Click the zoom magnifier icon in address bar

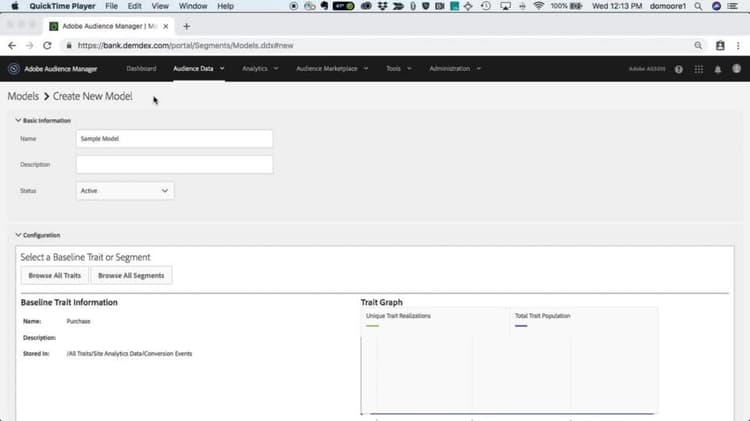click(x=698, y=45)
